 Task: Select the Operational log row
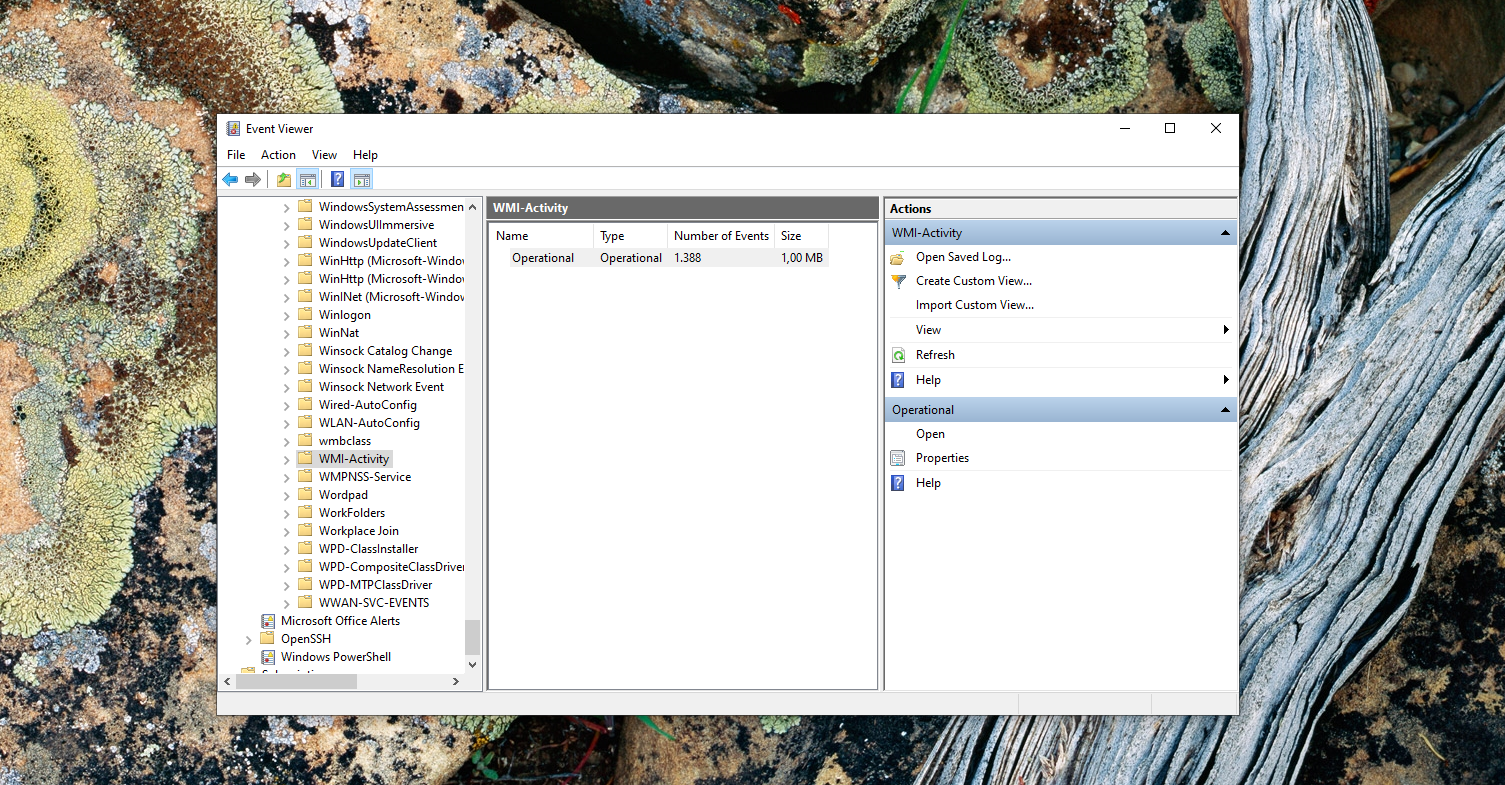(543, 258)
